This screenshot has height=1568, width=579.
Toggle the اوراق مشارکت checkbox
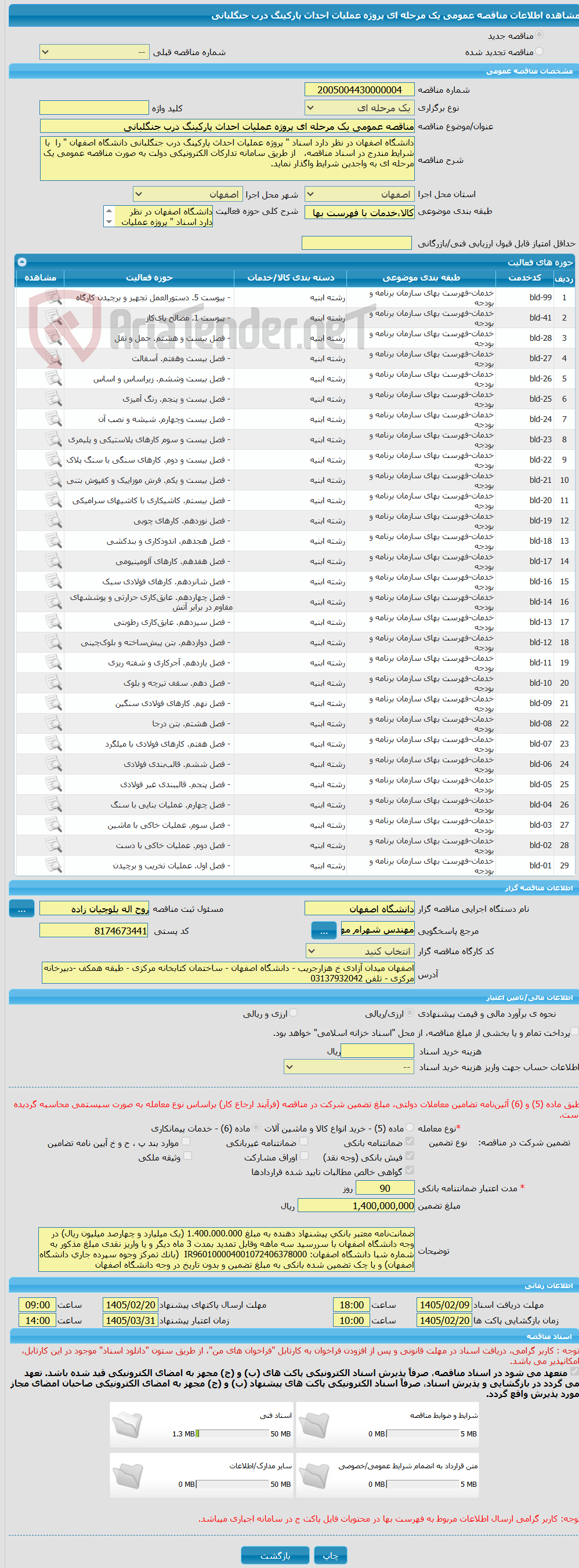point(304,1155)
